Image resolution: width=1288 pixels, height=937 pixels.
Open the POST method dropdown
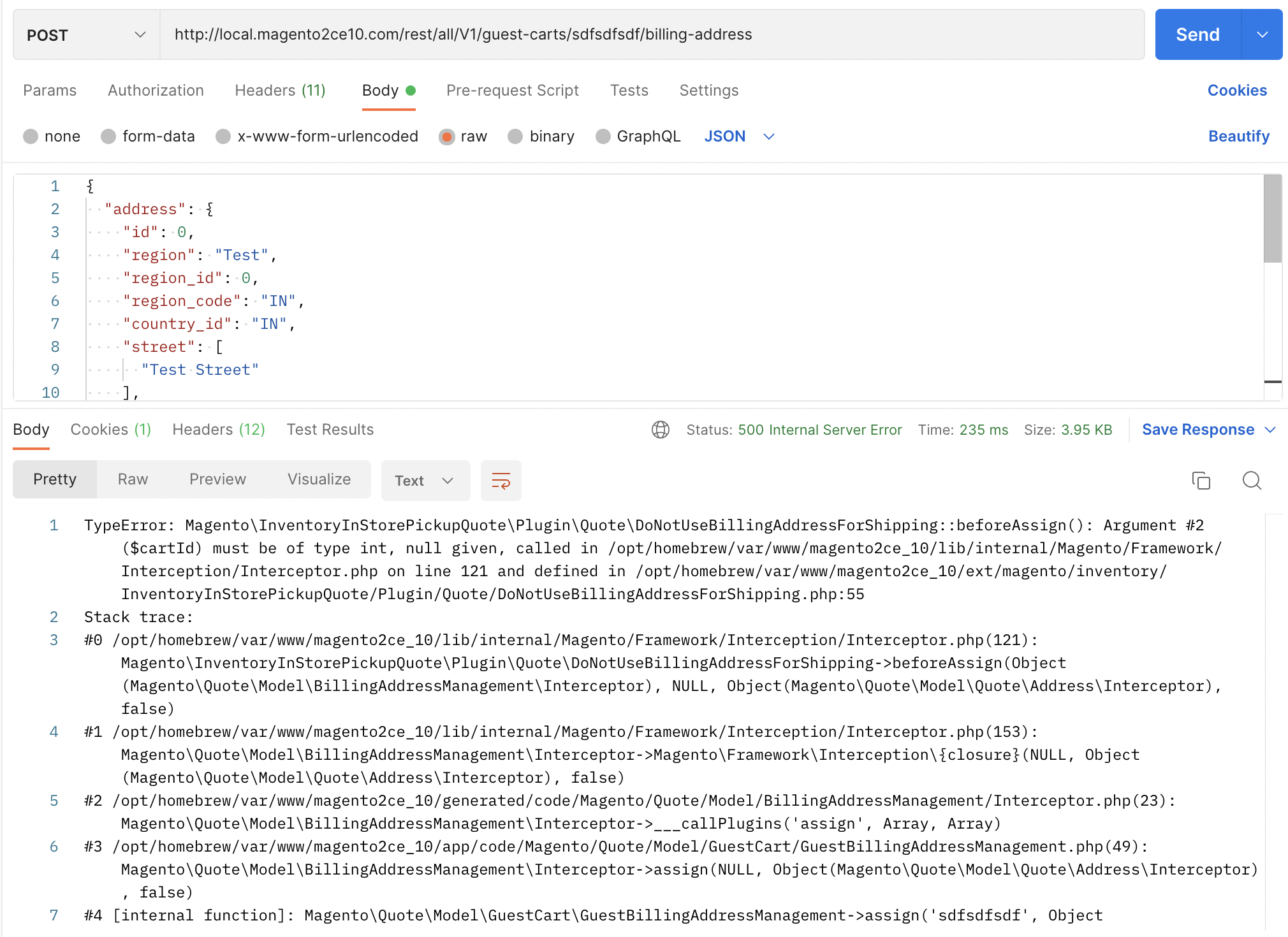click(86, 35)
